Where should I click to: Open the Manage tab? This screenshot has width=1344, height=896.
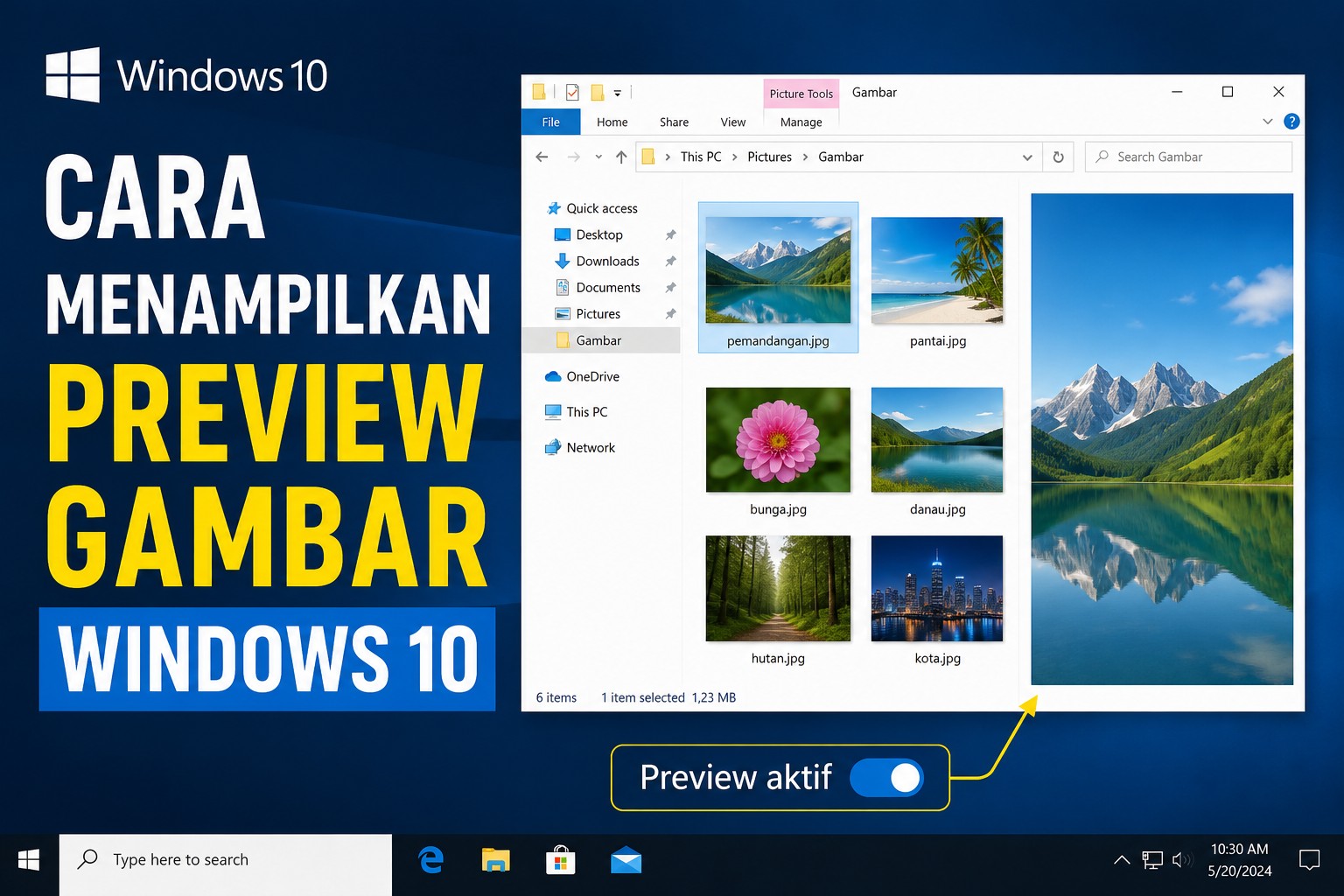coord(801,122)
